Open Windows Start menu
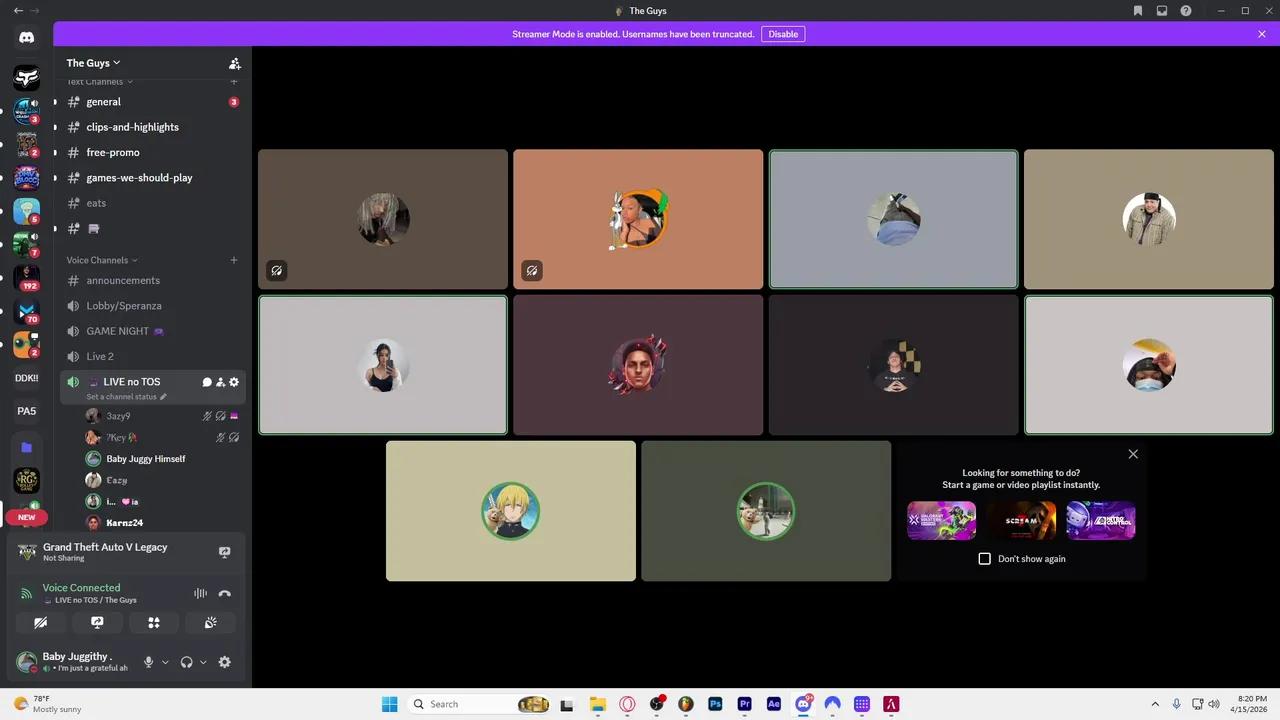The height and width of the screenshot is (720, 1280). pos(389,704)
